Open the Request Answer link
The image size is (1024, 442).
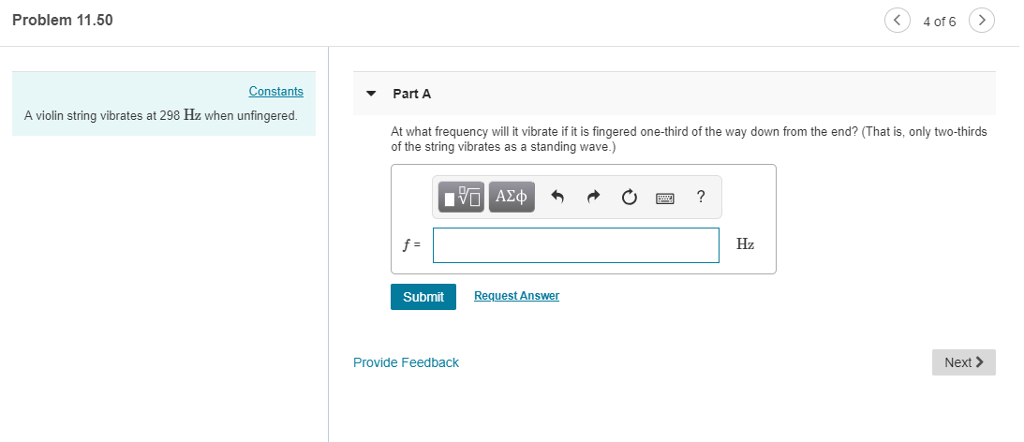click(517, 296)
